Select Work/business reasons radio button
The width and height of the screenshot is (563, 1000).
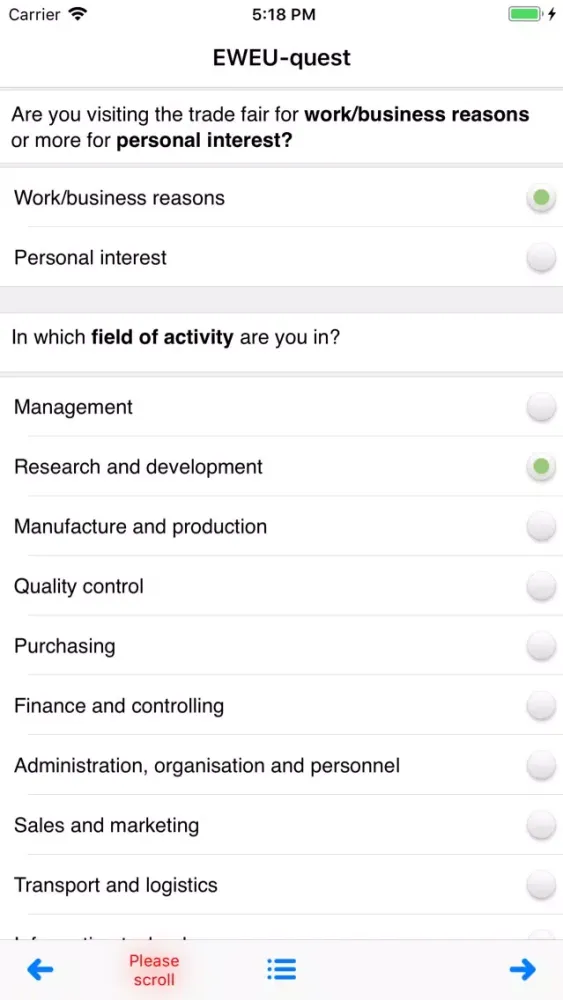tap(541, 198)
